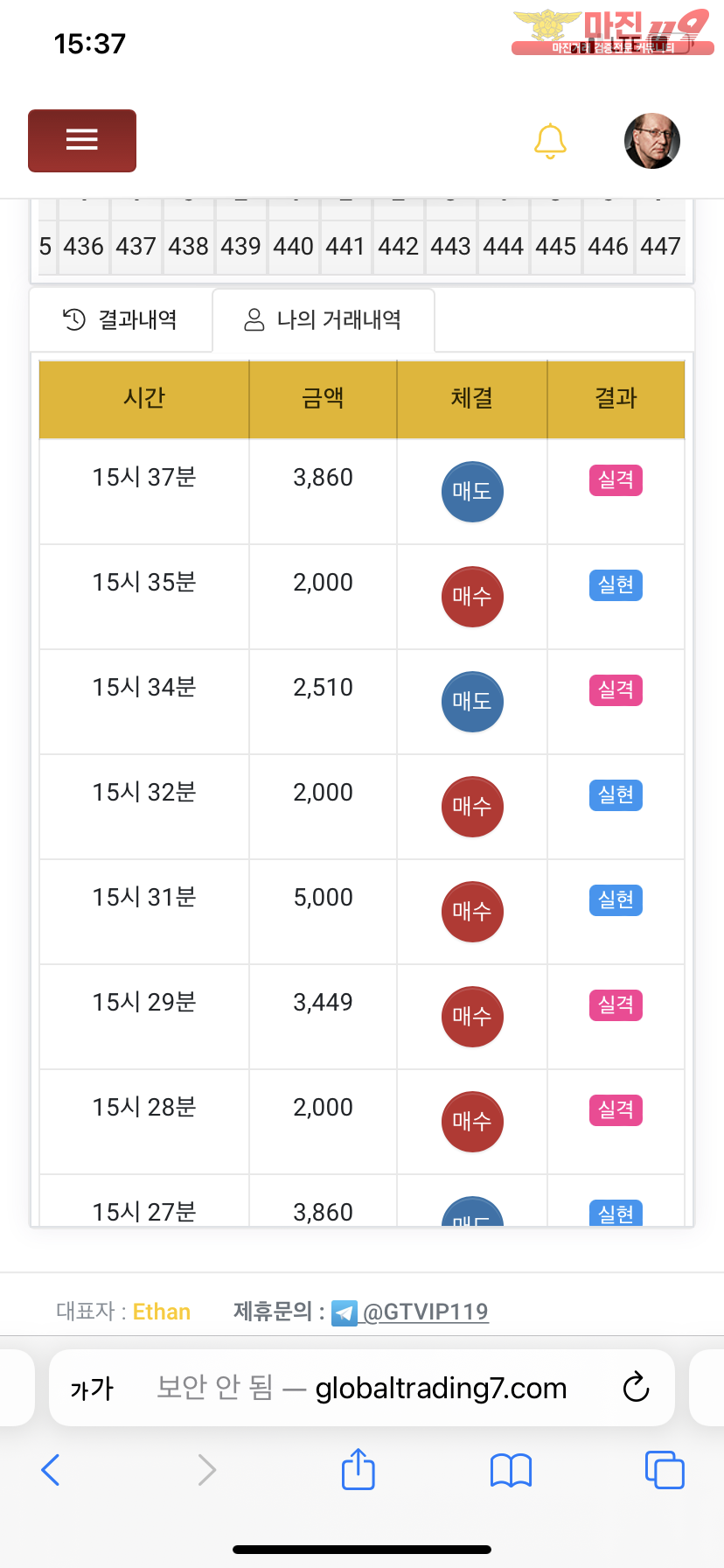Open Safari text size options

92,1389
